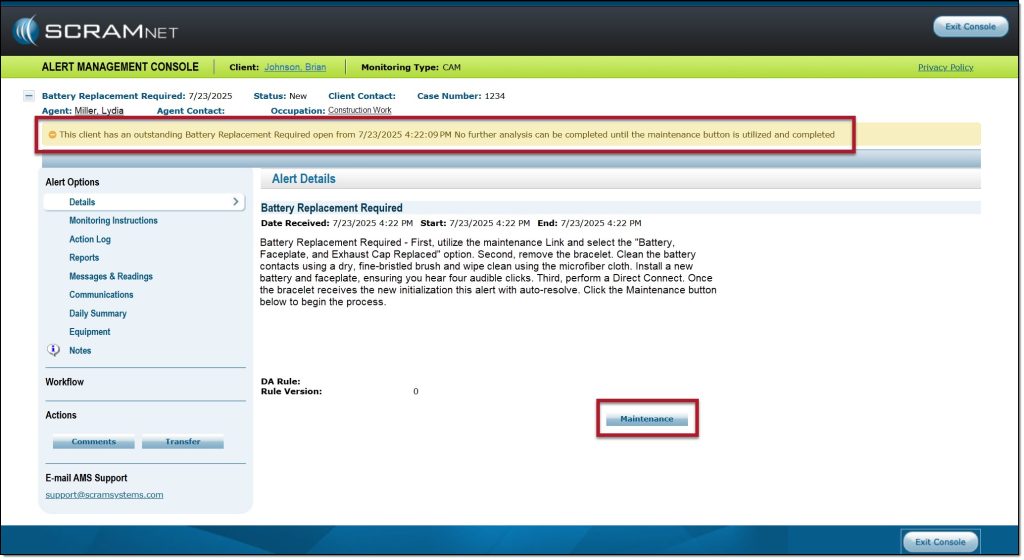Viewport: 1024px width, 560px height.
Task: View the Daily Summary
Action: [98, 313]
